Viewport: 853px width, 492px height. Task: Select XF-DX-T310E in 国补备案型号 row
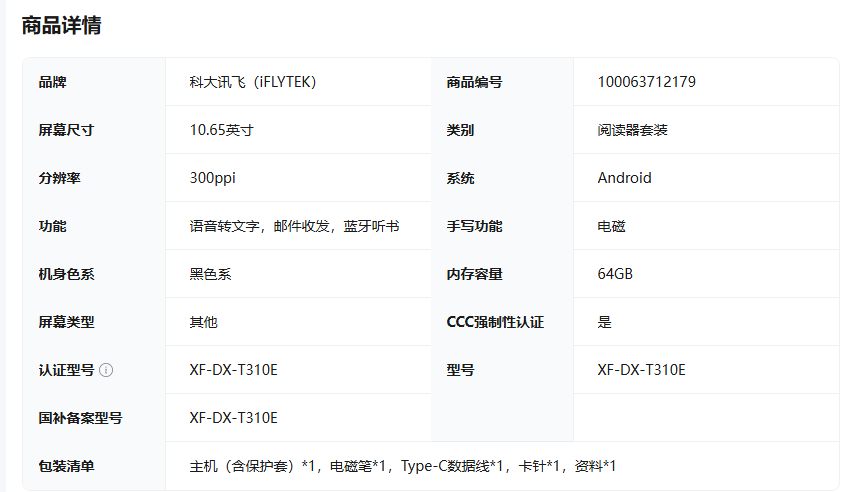[x=233, y=418]
